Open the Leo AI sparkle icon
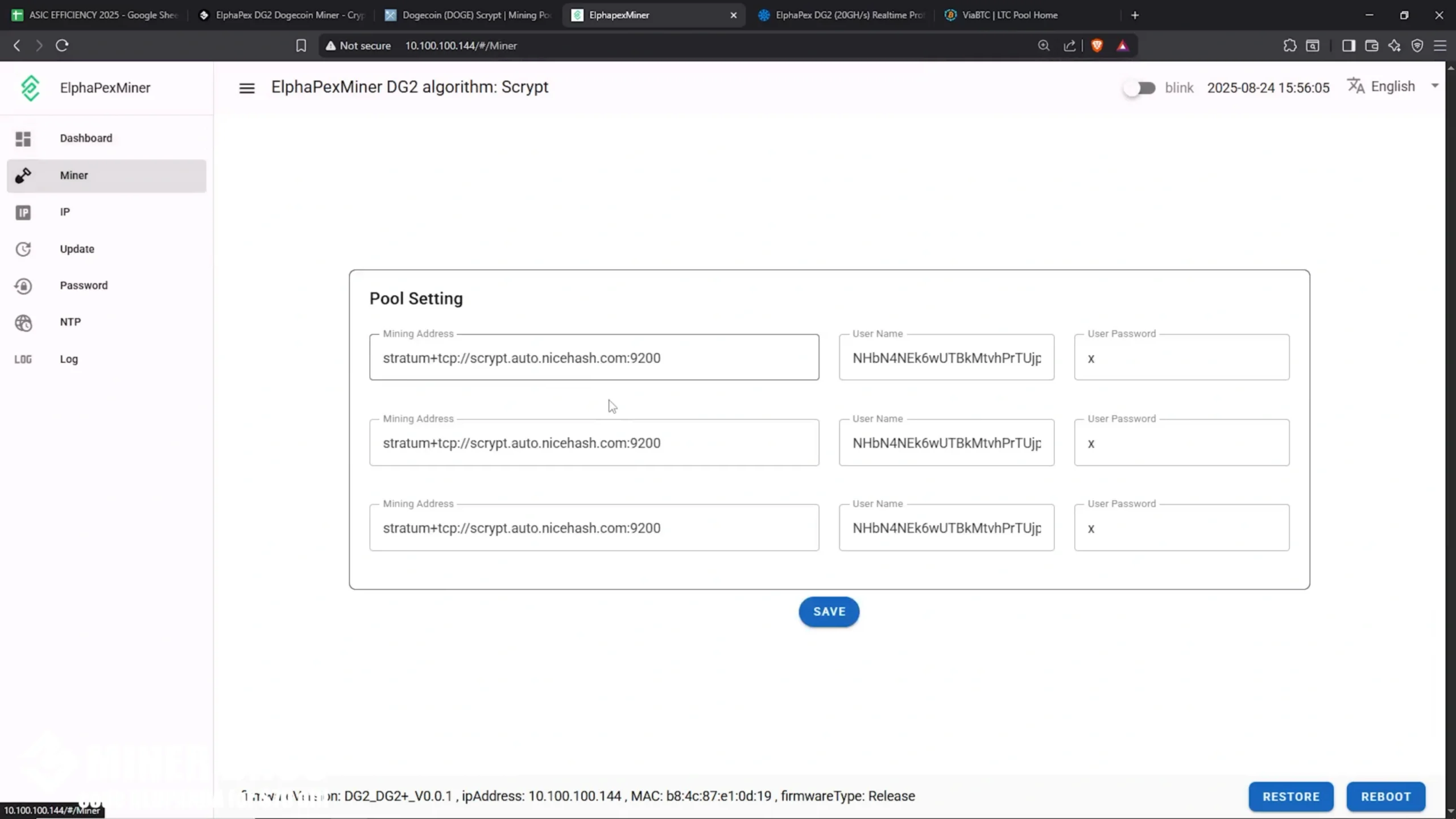1456x819 pixels. click(x=1394, y=45)
